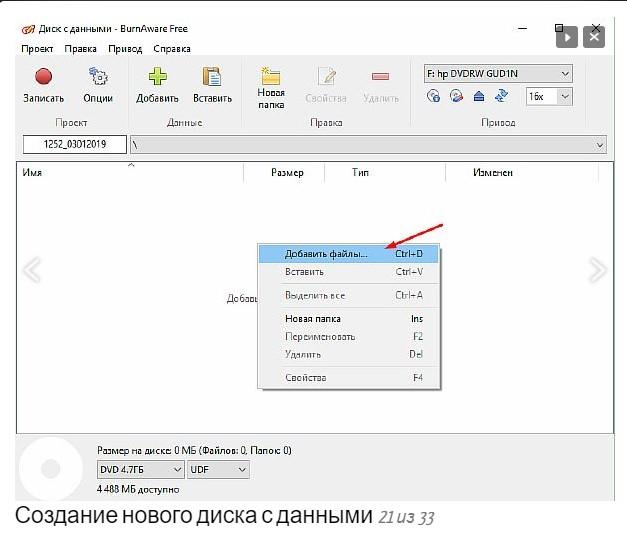Viewport: 627px width, 551px height.
Task: Open the Привод menu
Action: click(x=125, y=49)
